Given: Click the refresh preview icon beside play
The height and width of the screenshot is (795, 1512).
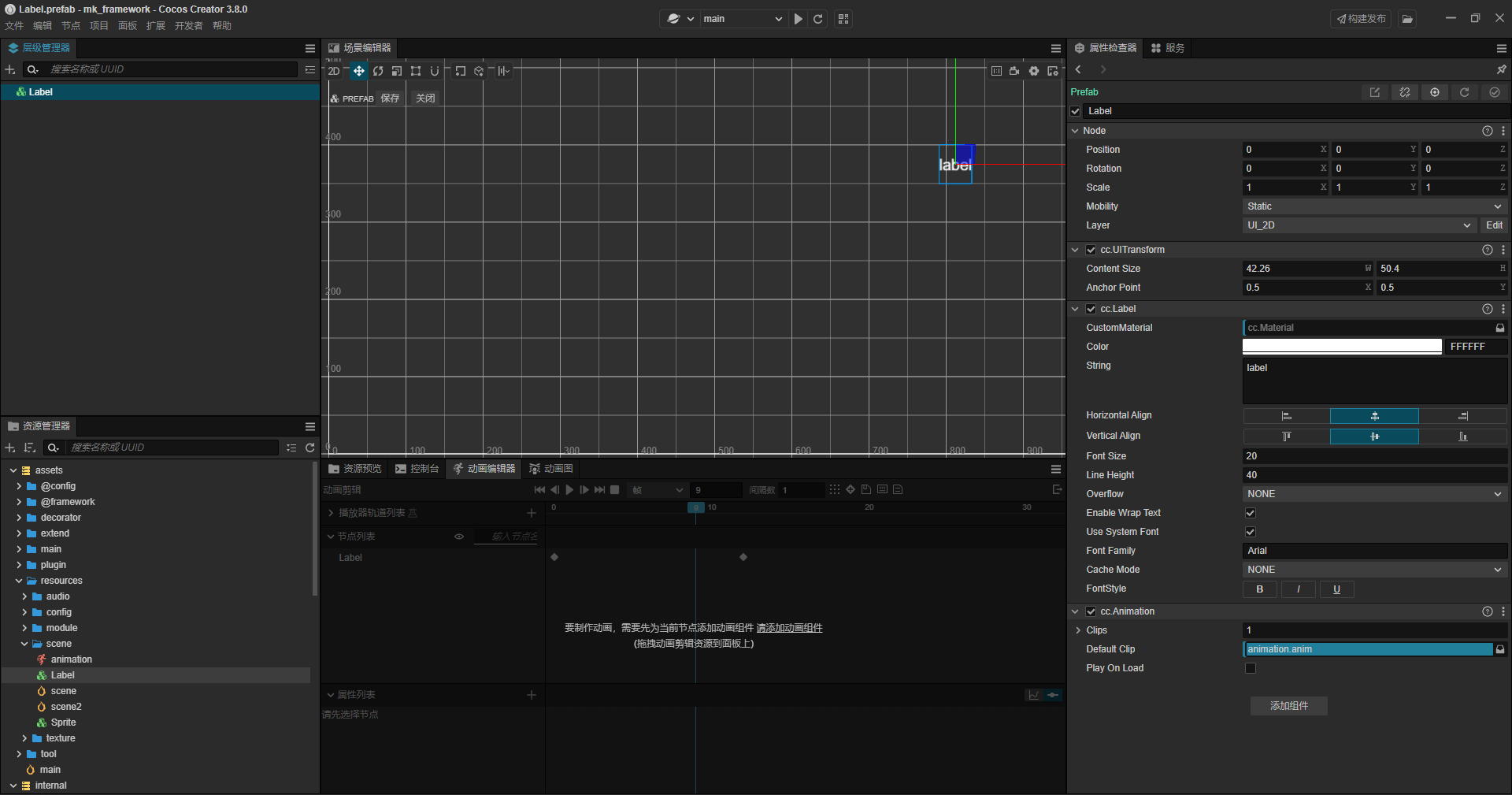Looking at the screenshot, I should tap(818, 19).
